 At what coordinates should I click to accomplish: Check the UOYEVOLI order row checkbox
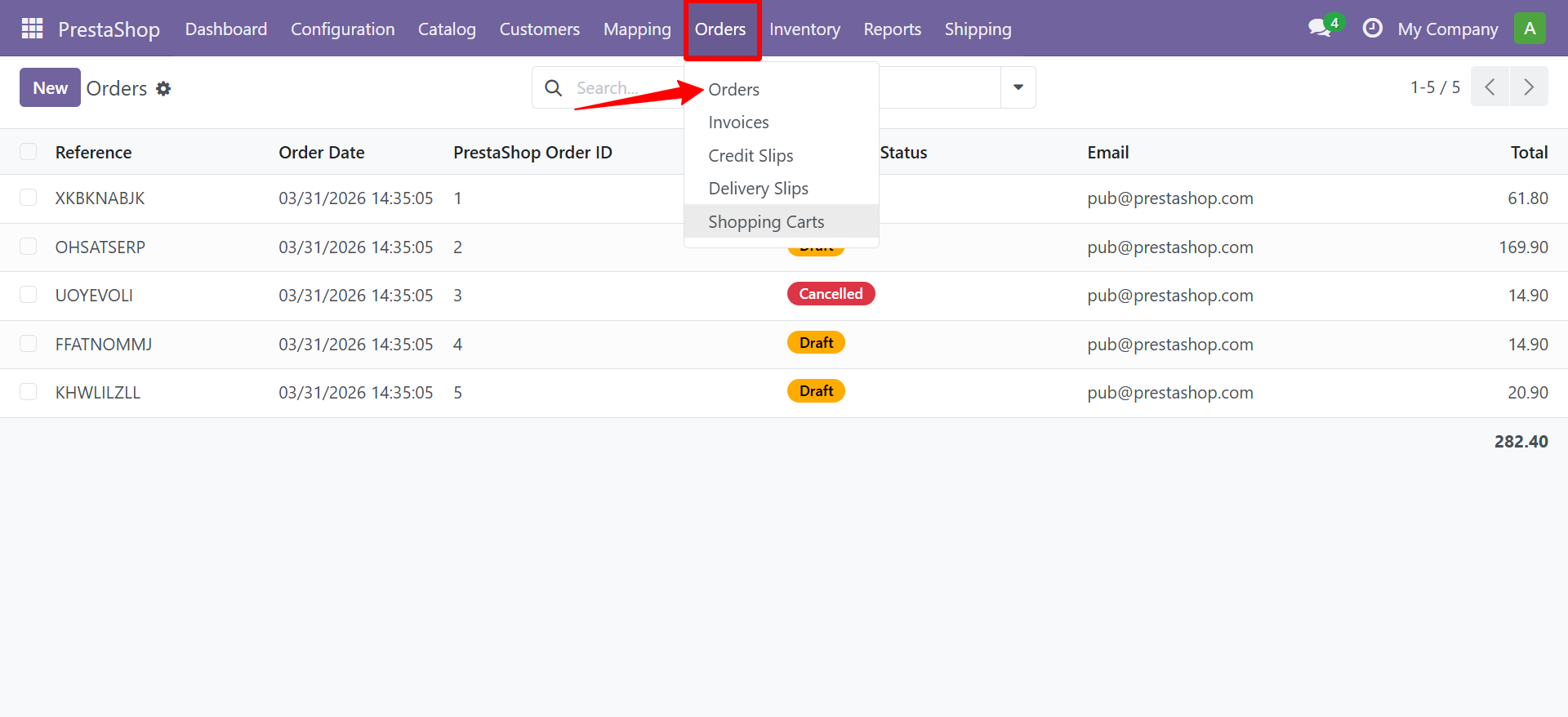[29, 295]
